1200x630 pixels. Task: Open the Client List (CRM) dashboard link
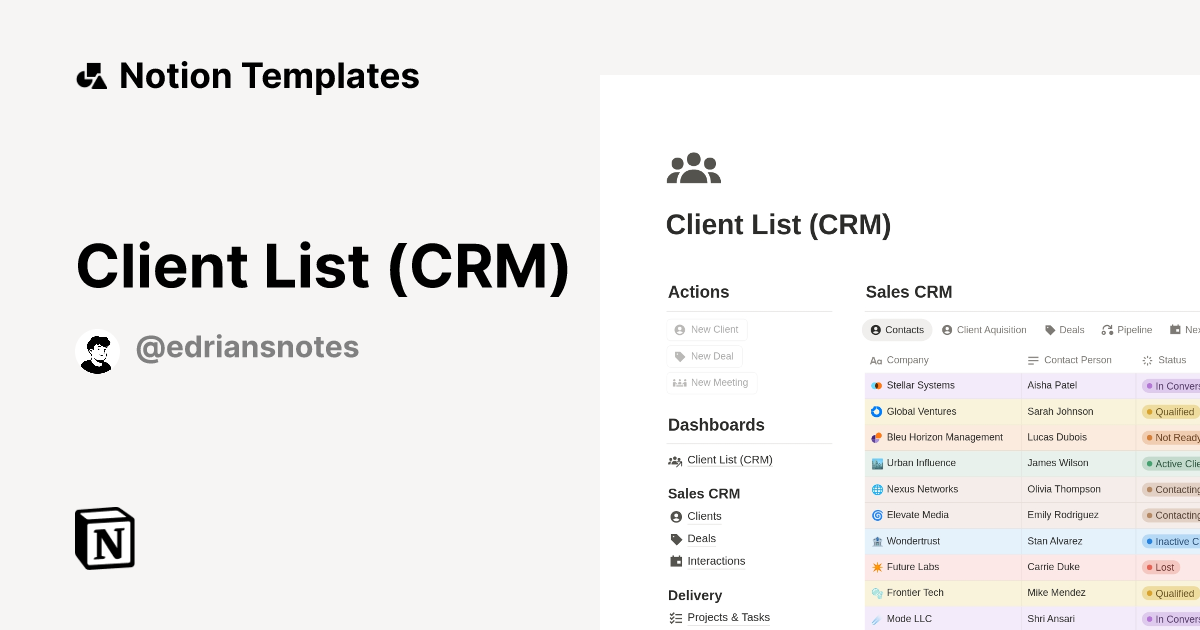click(730, 460)
